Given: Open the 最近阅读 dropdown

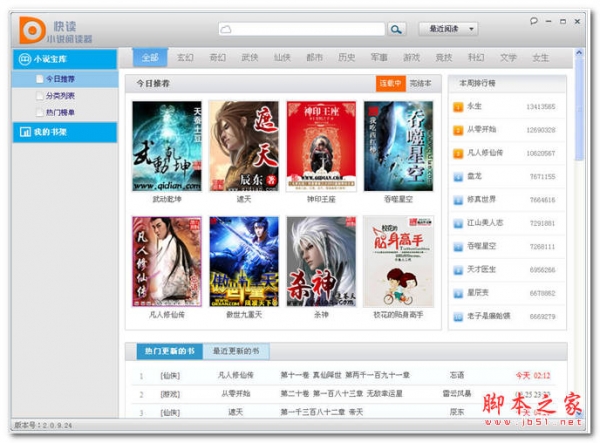Looking at the screenshot, I should pos(448,29).
